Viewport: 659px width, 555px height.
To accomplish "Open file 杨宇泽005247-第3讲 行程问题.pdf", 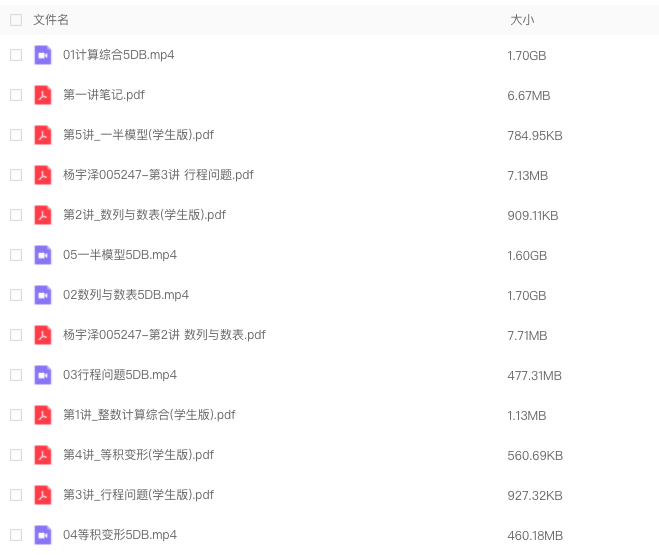I will click(x=158, y=175).
